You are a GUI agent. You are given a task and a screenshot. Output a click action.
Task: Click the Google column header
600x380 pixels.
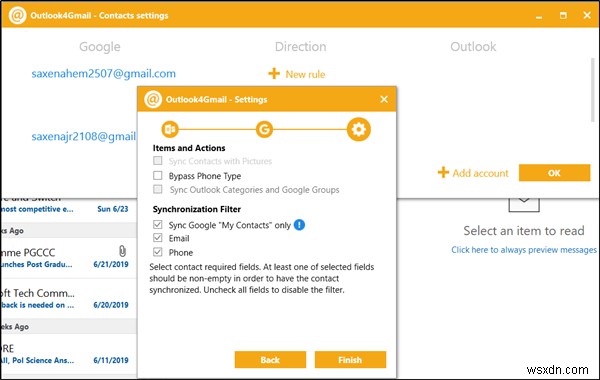coord(100,47)
